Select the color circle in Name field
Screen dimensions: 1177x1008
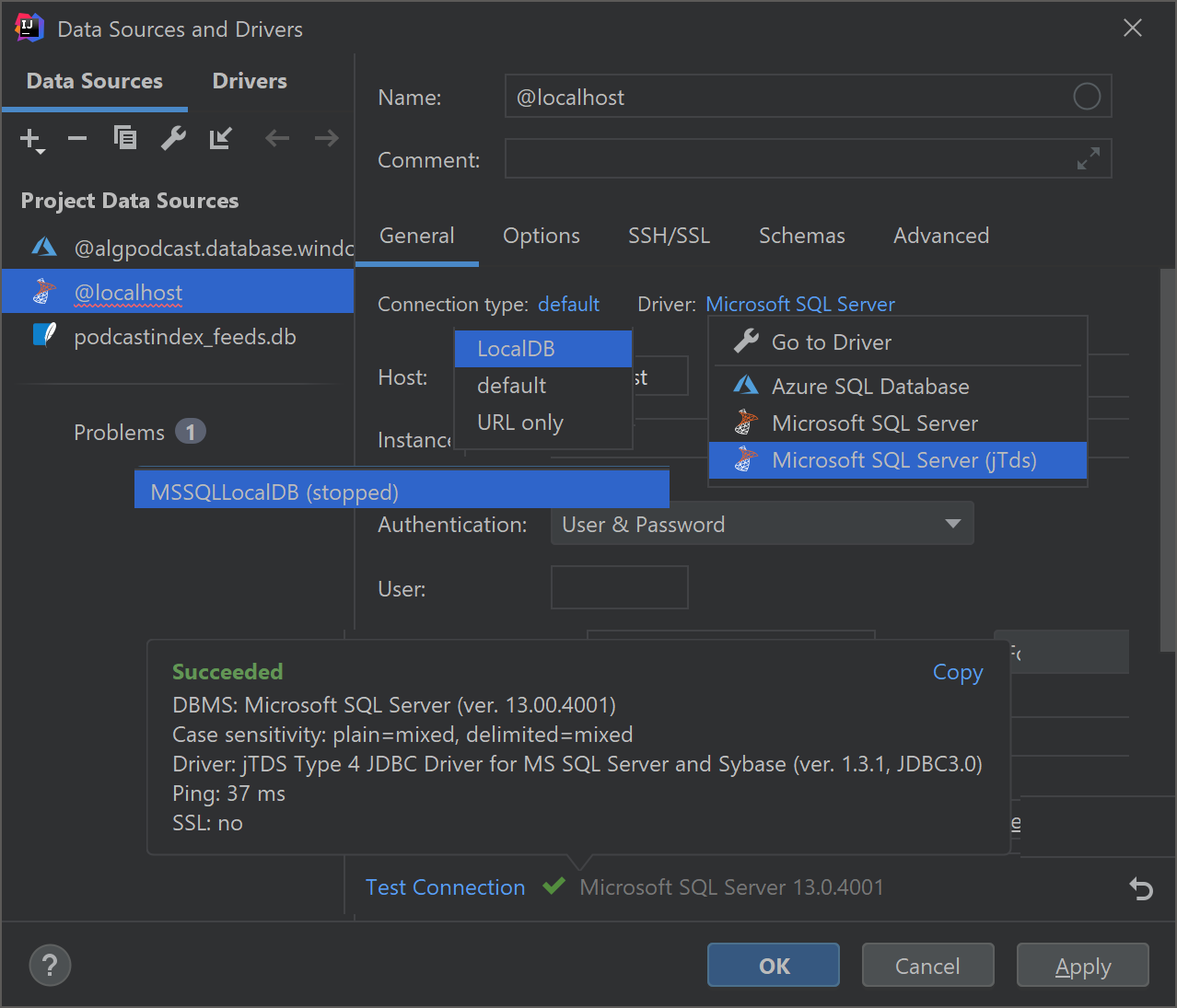pyautogui.click(x=1087, y=96)
